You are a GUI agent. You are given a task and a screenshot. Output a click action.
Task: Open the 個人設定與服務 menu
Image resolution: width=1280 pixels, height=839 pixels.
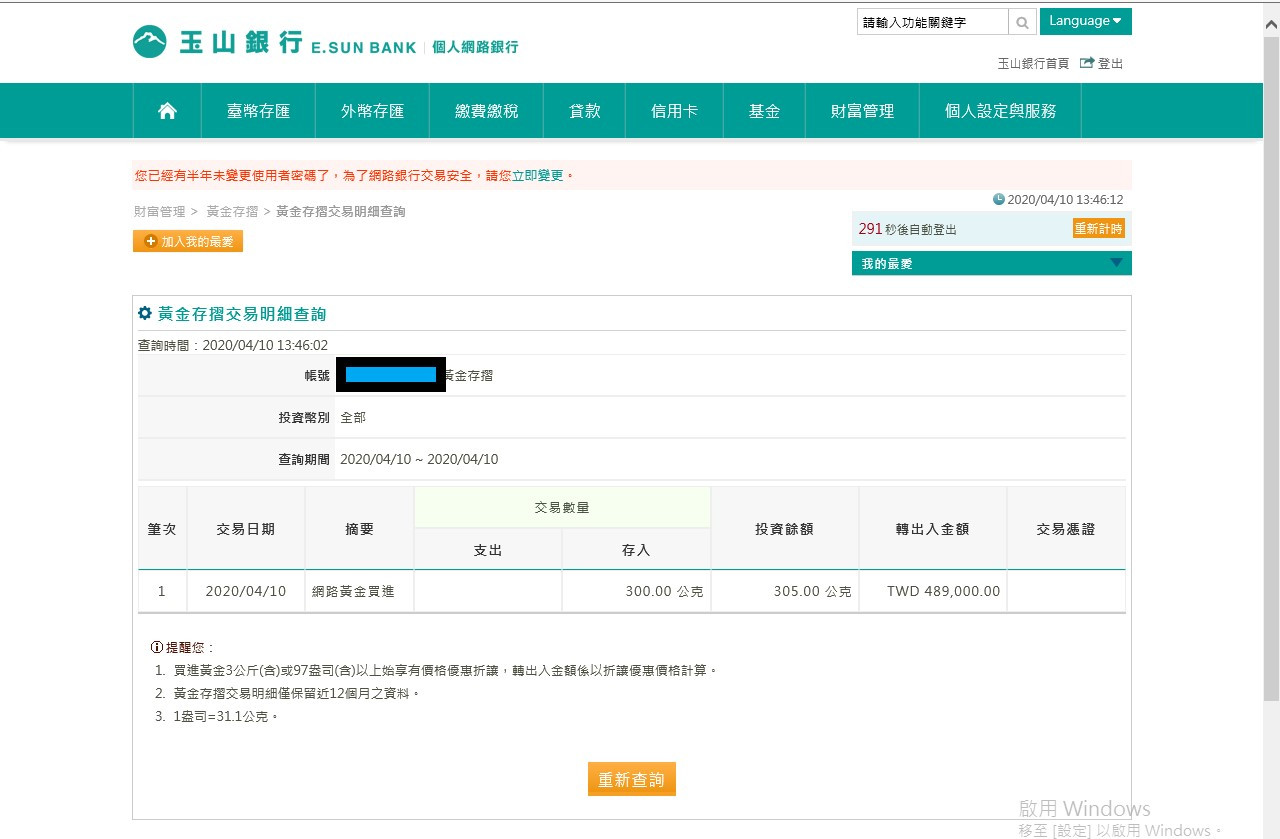tap(1000, 111)
